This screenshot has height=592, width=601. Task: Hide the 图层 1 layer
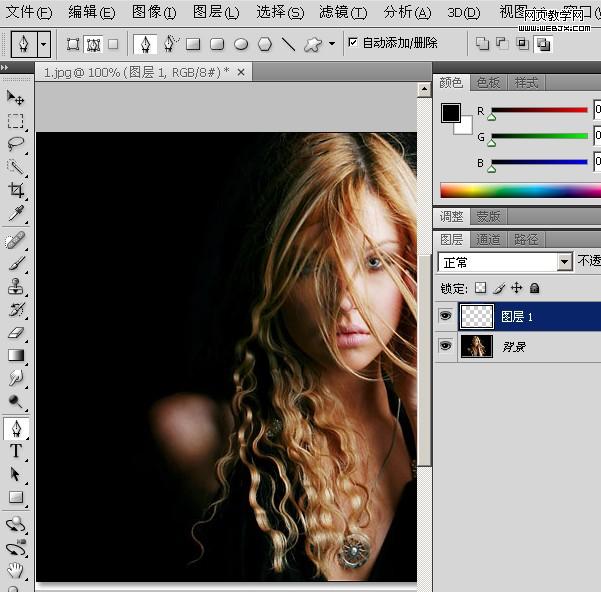445,316
